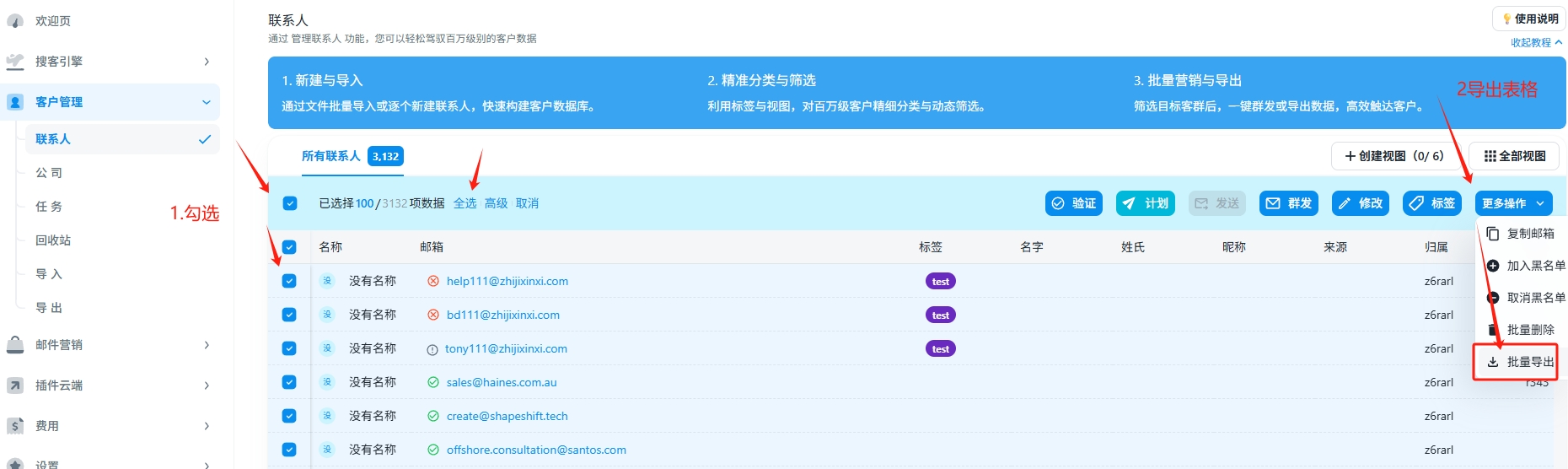Click the 修改 pencil edit button

tap(1345, 203)
